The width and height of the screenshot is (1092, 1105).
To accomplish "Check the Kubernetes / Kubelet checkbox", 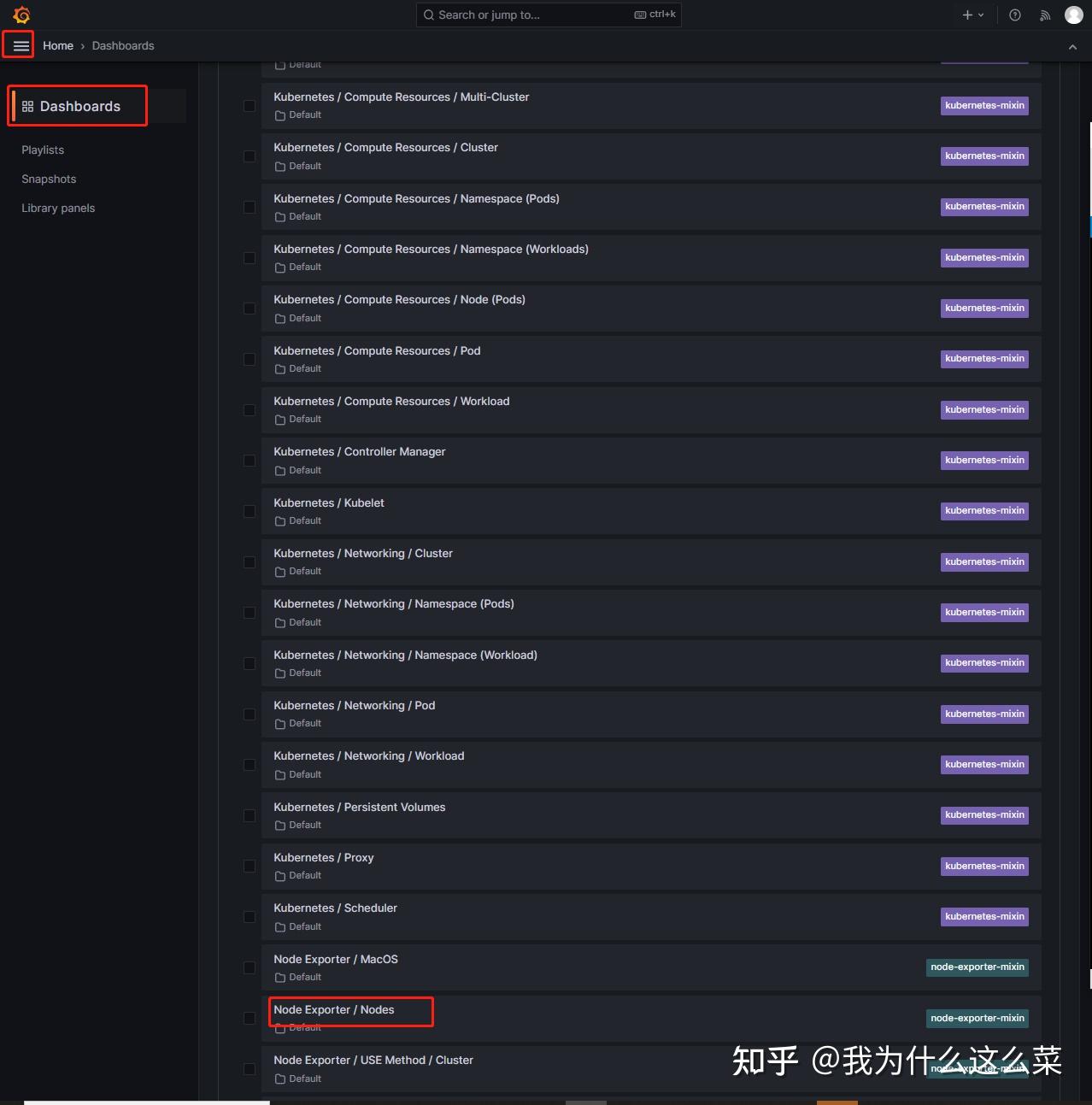I will [x=250, y=511].
